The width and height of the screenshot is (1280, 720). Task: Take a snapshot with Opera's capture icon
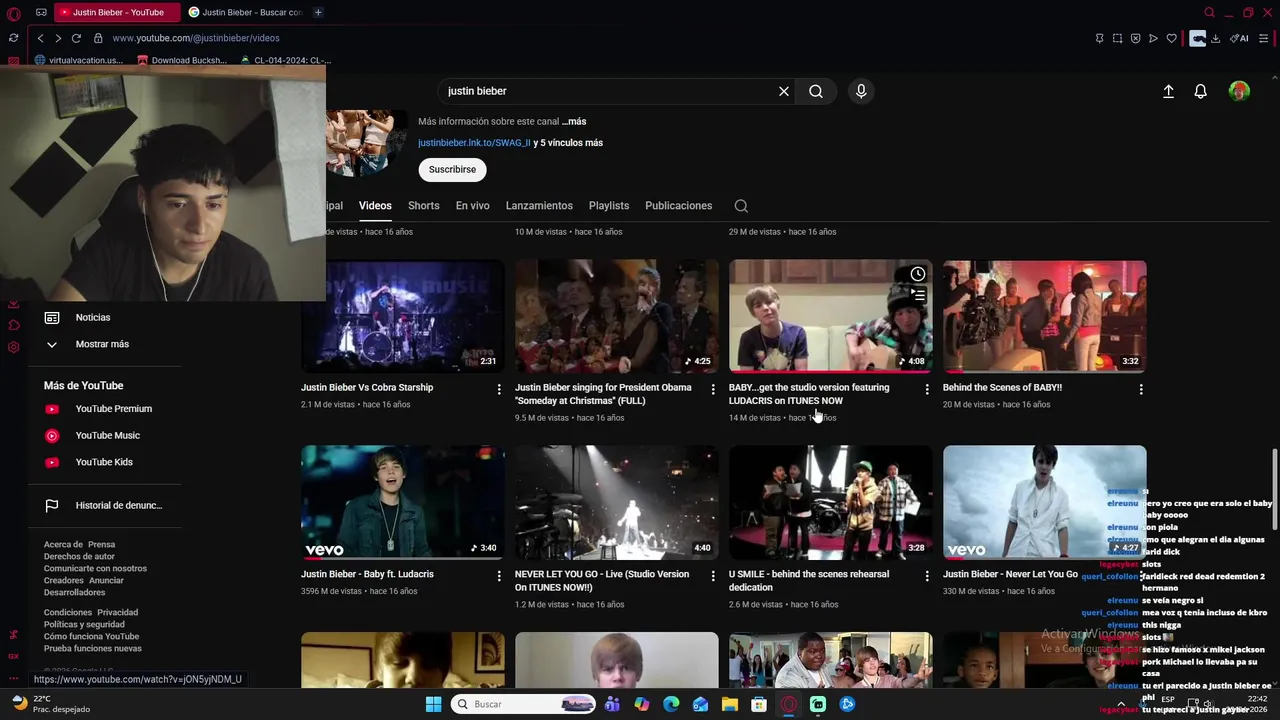click(1117, 38)
